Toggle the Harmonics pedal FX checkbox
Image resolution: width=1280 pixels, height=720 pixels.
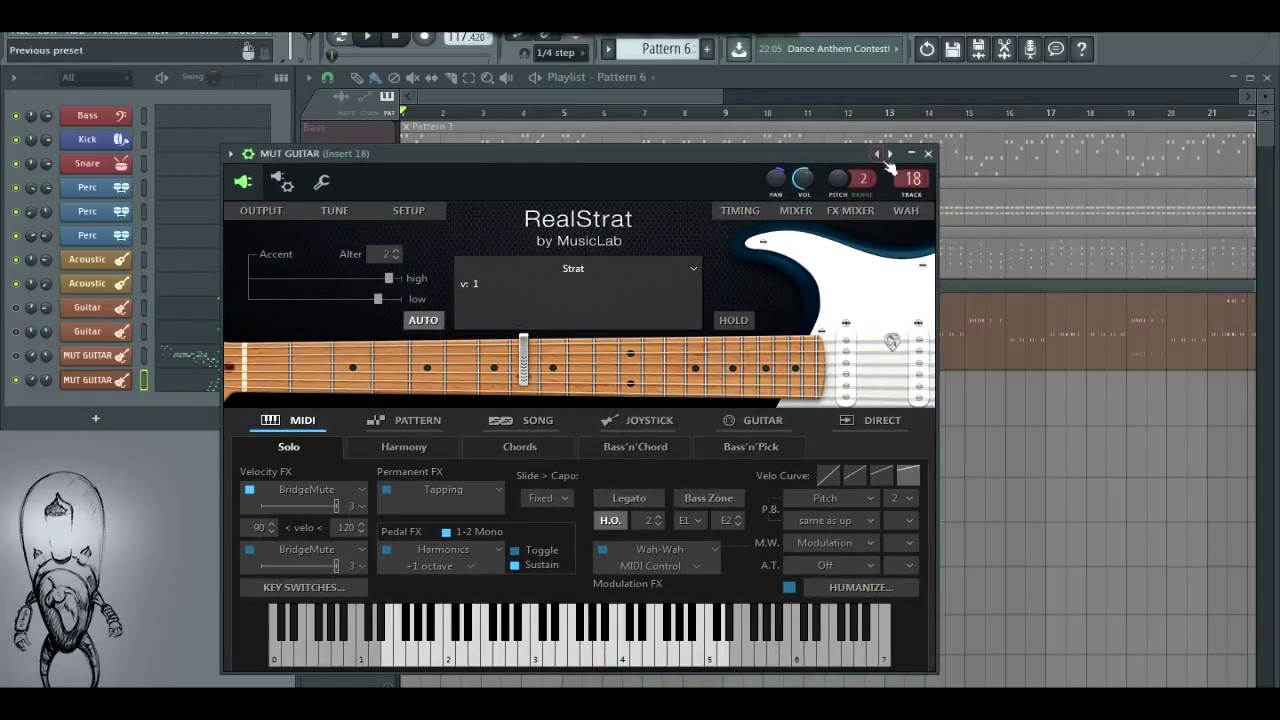click(386, 550)
